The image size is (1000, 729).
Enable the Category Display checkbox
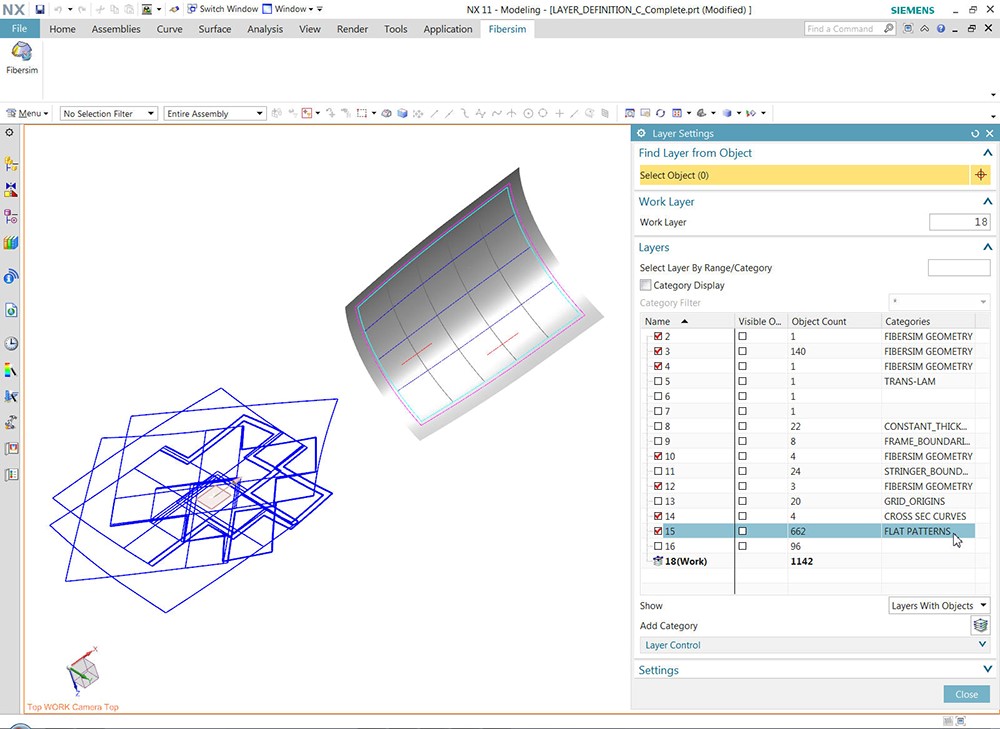pyautogui.click(x=645, y=285)
